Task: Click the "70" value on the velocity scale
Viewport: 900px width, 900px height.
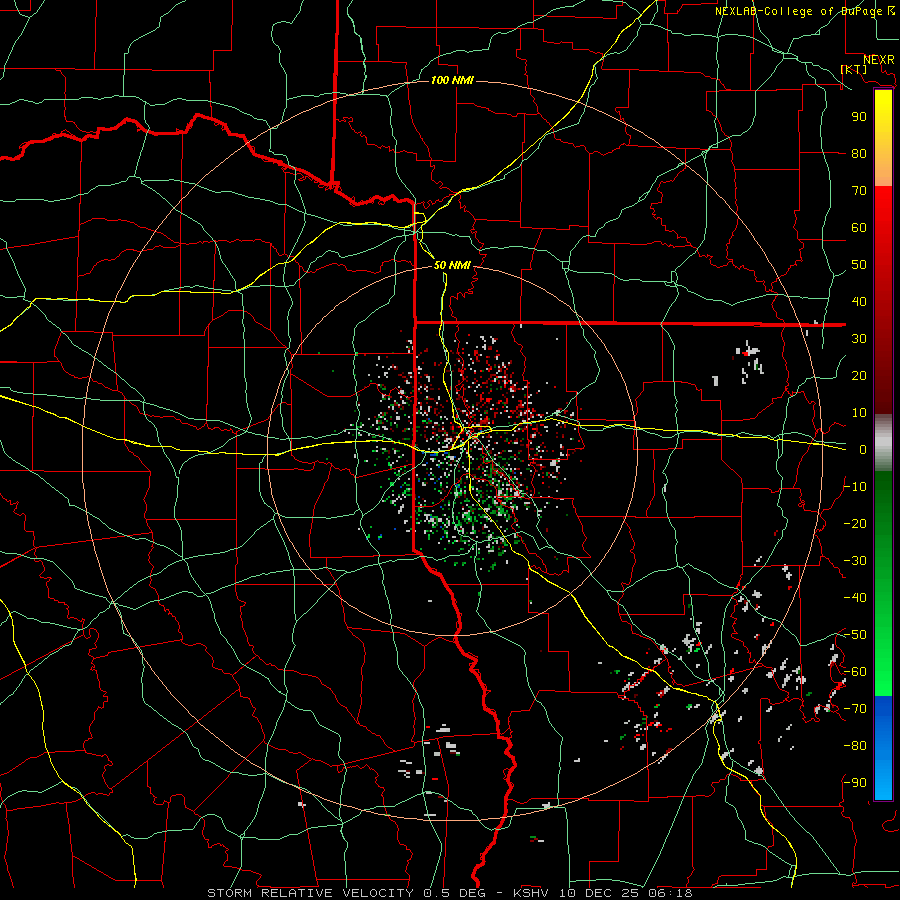Action: click(859, 191)
